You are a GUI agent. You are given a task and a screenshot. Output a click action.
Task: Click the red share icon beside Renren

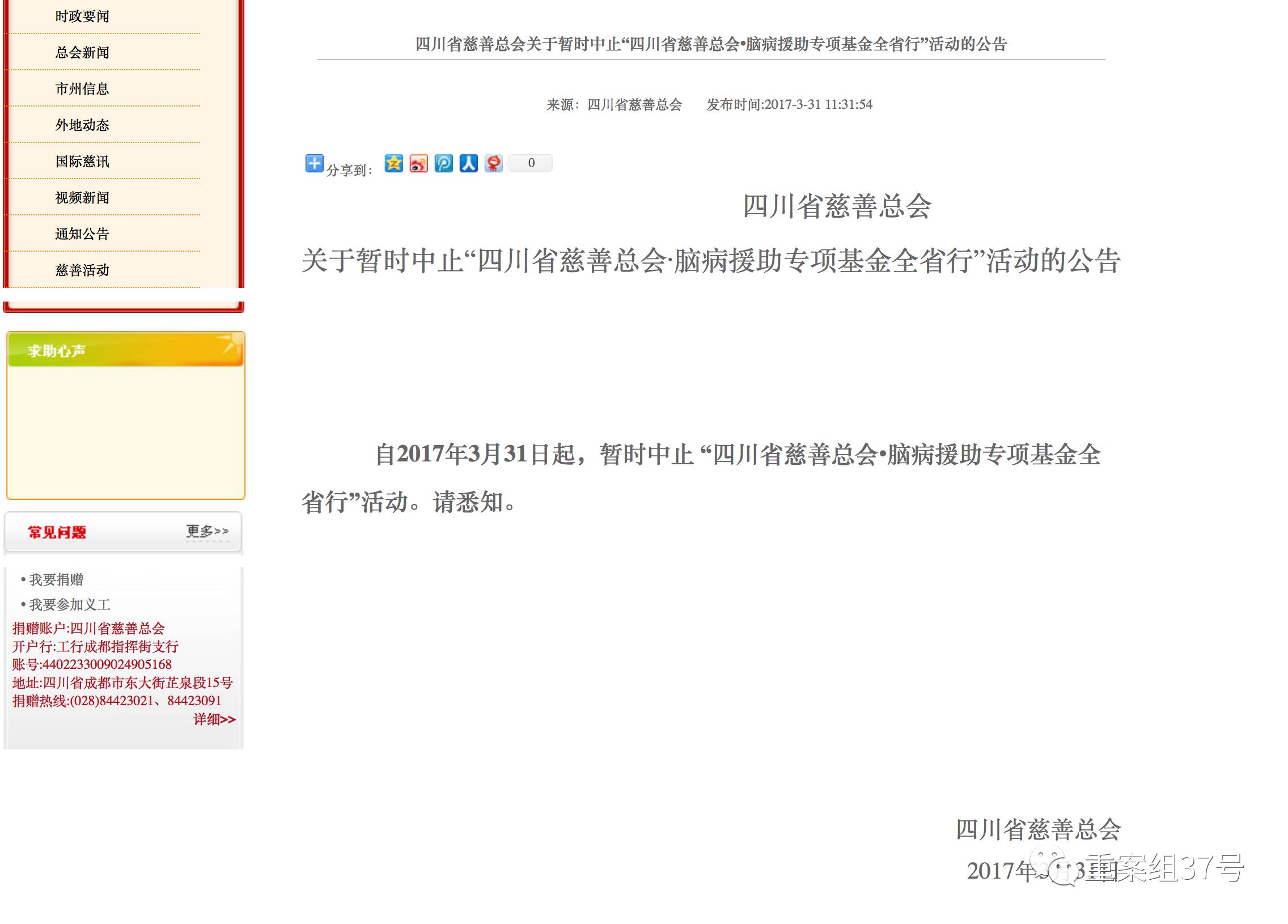point(494,164)
